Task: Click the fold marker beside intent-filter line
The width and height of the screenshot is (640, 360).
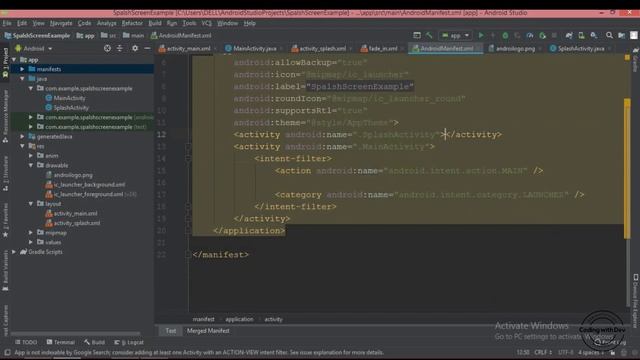Action: click(x=188, y=159)
